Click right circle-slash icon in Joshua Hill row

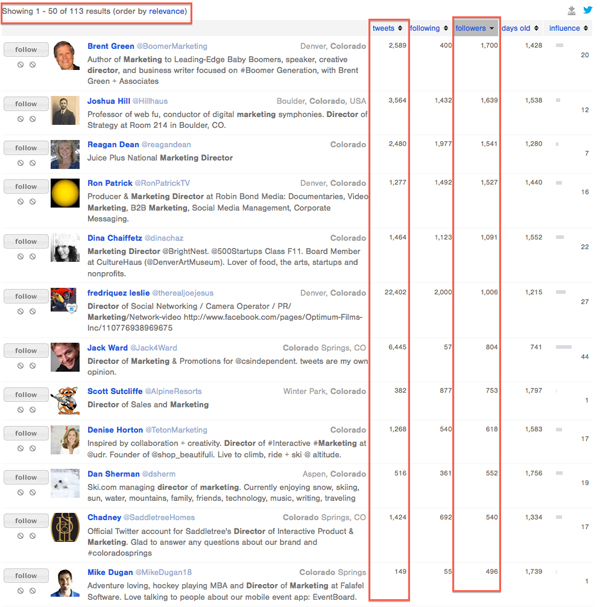33,119
